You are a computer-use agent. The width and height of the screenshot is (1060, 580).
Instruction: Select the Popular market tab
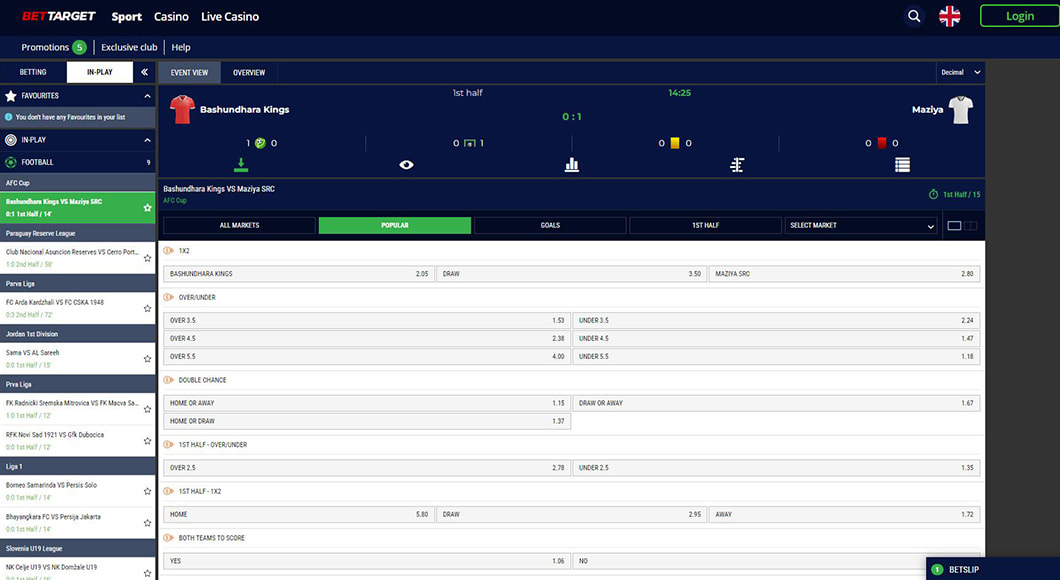click(x=395, y=226)
